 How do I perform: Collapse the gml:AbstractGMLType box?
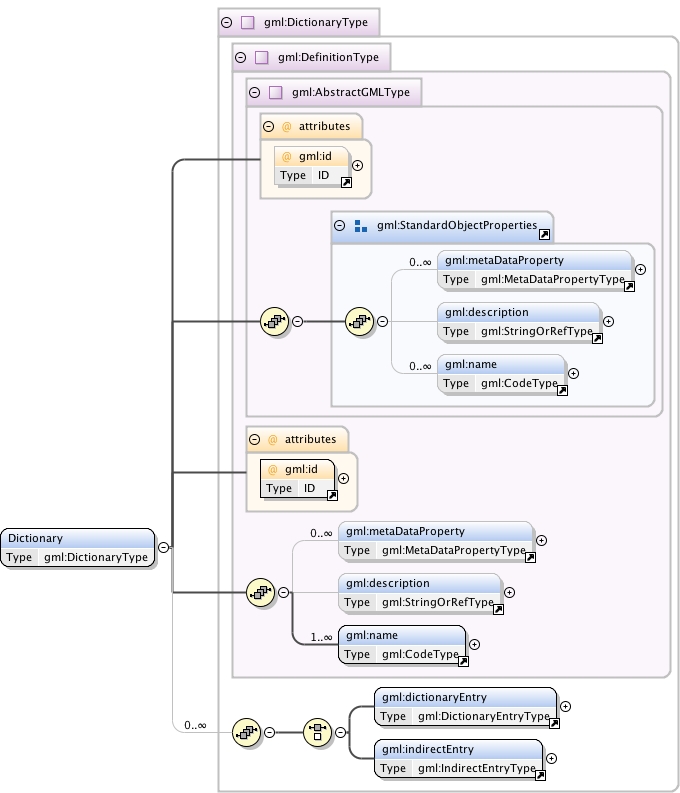pos(255,92)
